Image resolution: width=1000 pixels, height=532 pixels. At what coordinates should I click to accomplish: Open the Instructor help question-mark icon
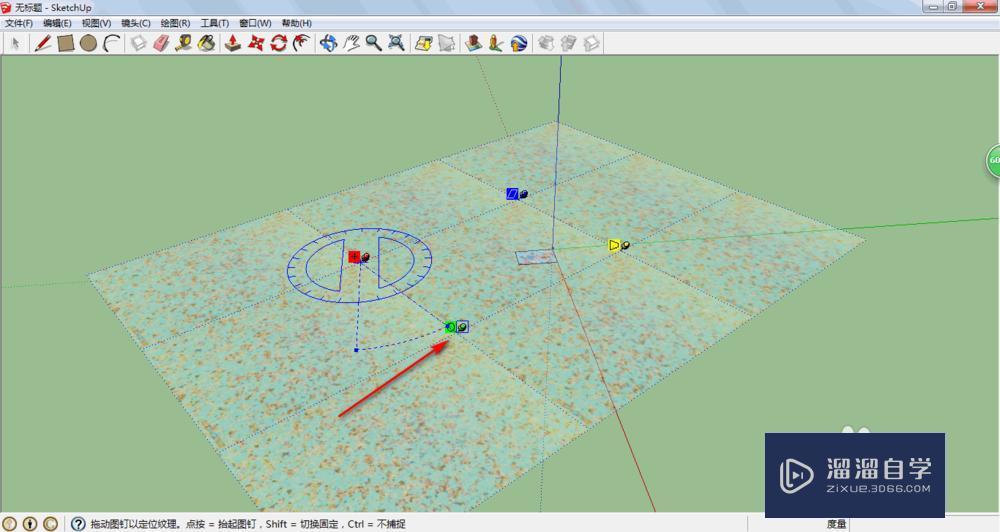[x=78, y=524]
